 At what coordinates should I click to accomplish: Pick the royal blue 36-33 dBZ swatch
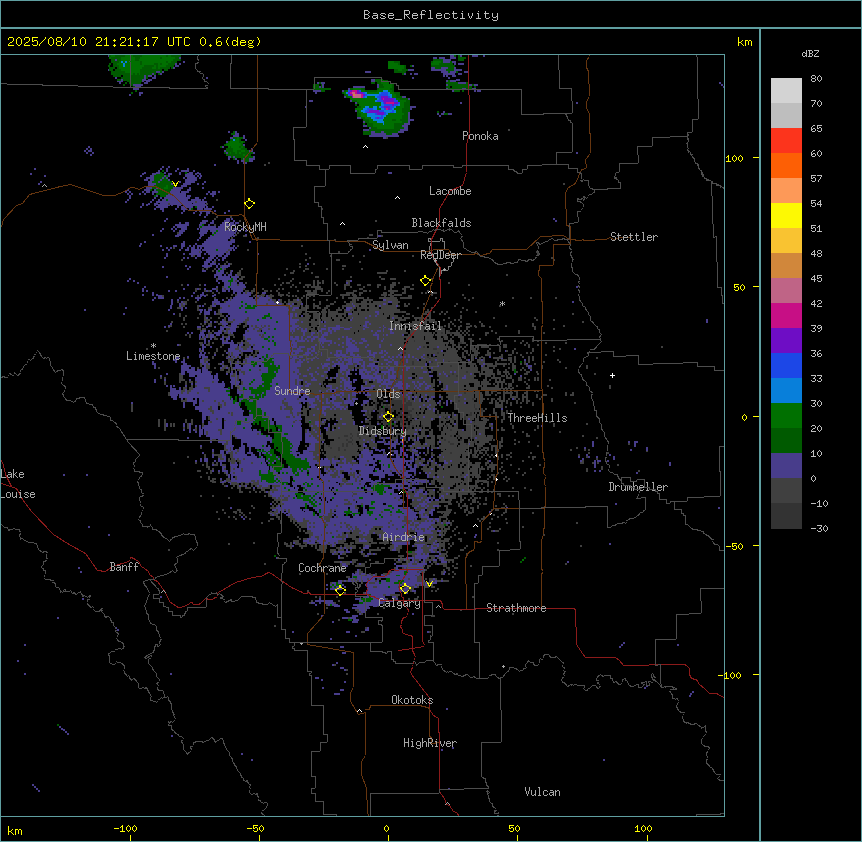pos(786,365)
